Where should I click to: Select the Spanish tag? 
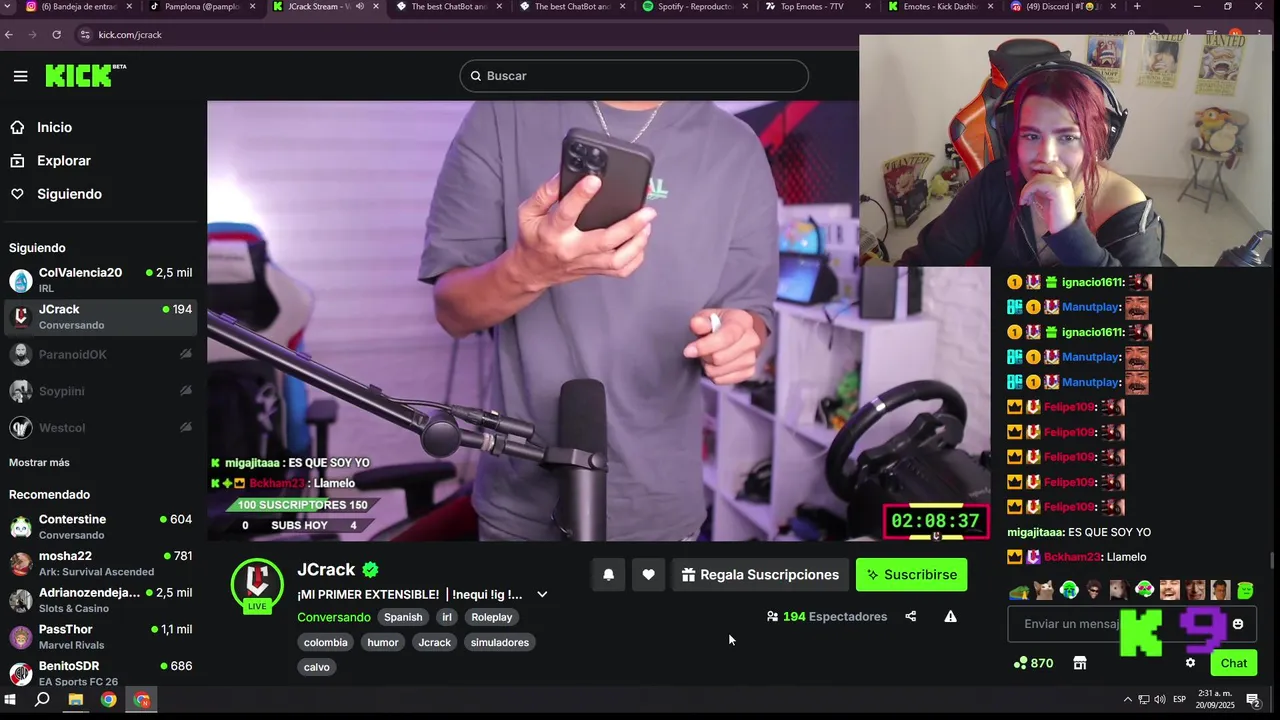coord(403,617)
